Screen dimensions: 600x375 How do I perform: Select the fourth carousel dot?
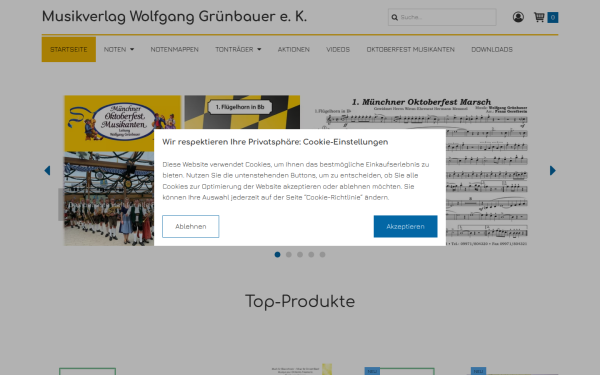coord(311,254)
